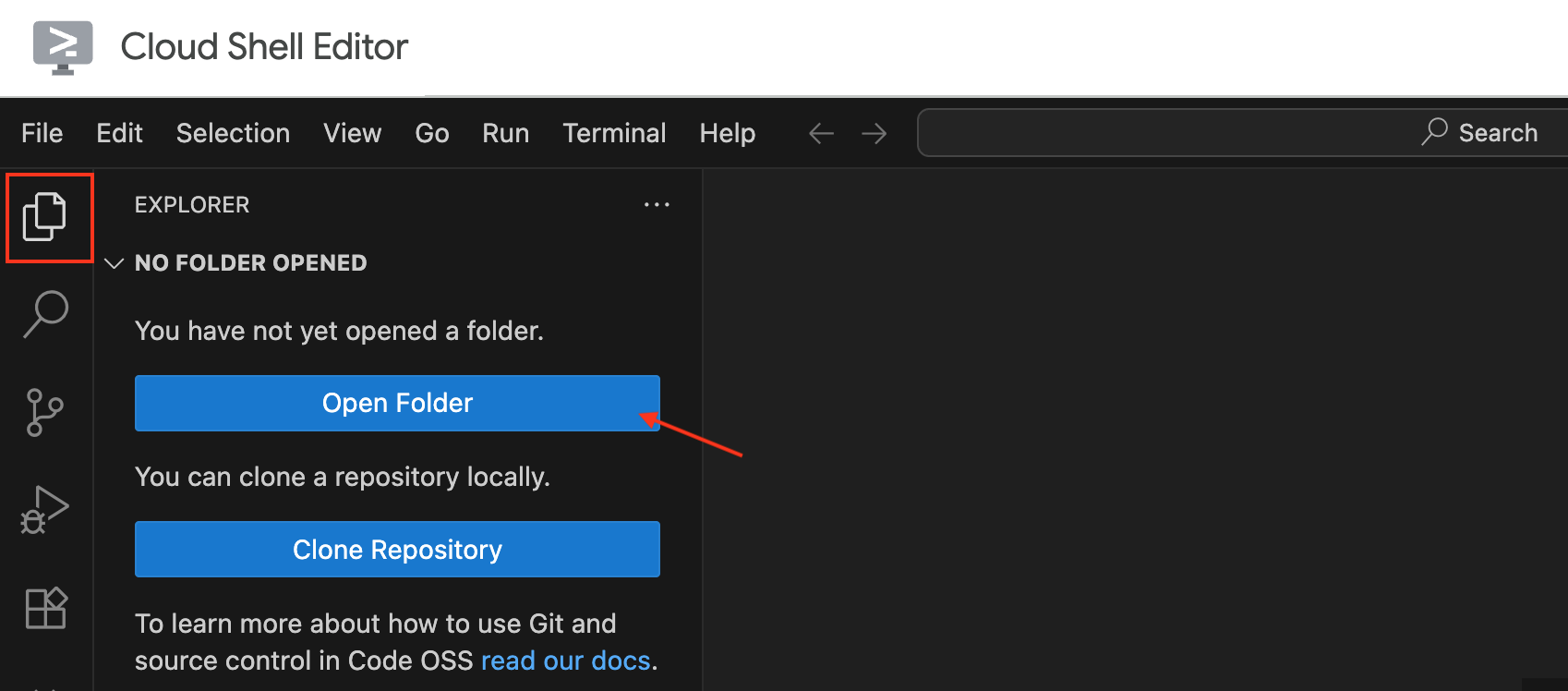The image size is (1568, 691).
Task: Open the Run and Debug view
Action: pyautogui.click(x=45, y=510)
